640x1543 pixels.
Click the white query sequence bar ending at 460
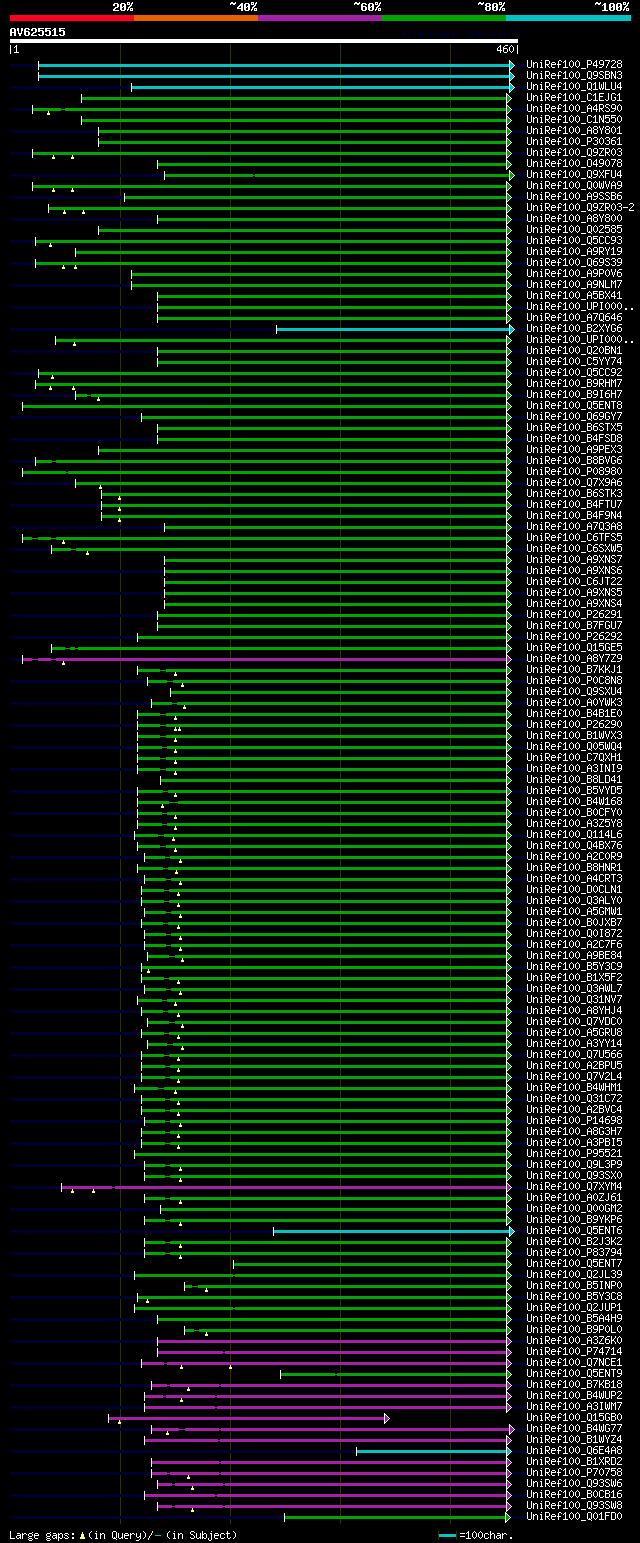[263, 41]
